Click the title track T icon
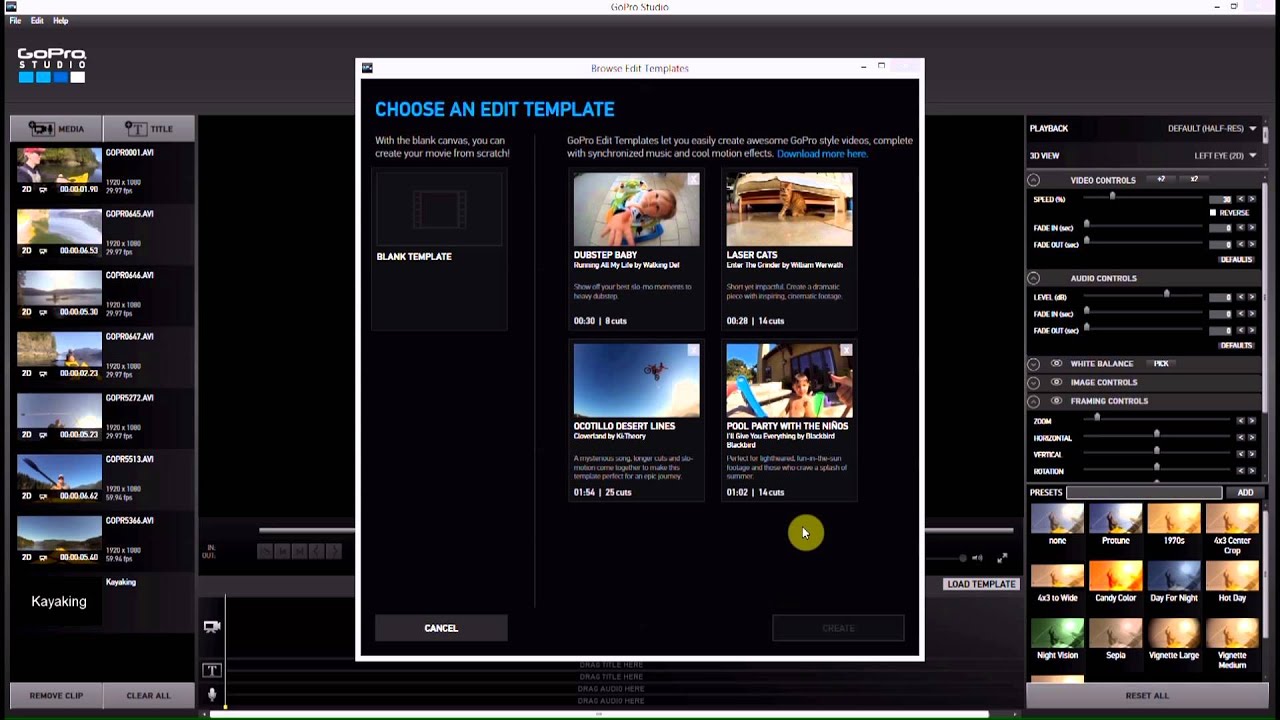Image resolution: width=1280 pixels, height=720 pixels. (212, 671)
